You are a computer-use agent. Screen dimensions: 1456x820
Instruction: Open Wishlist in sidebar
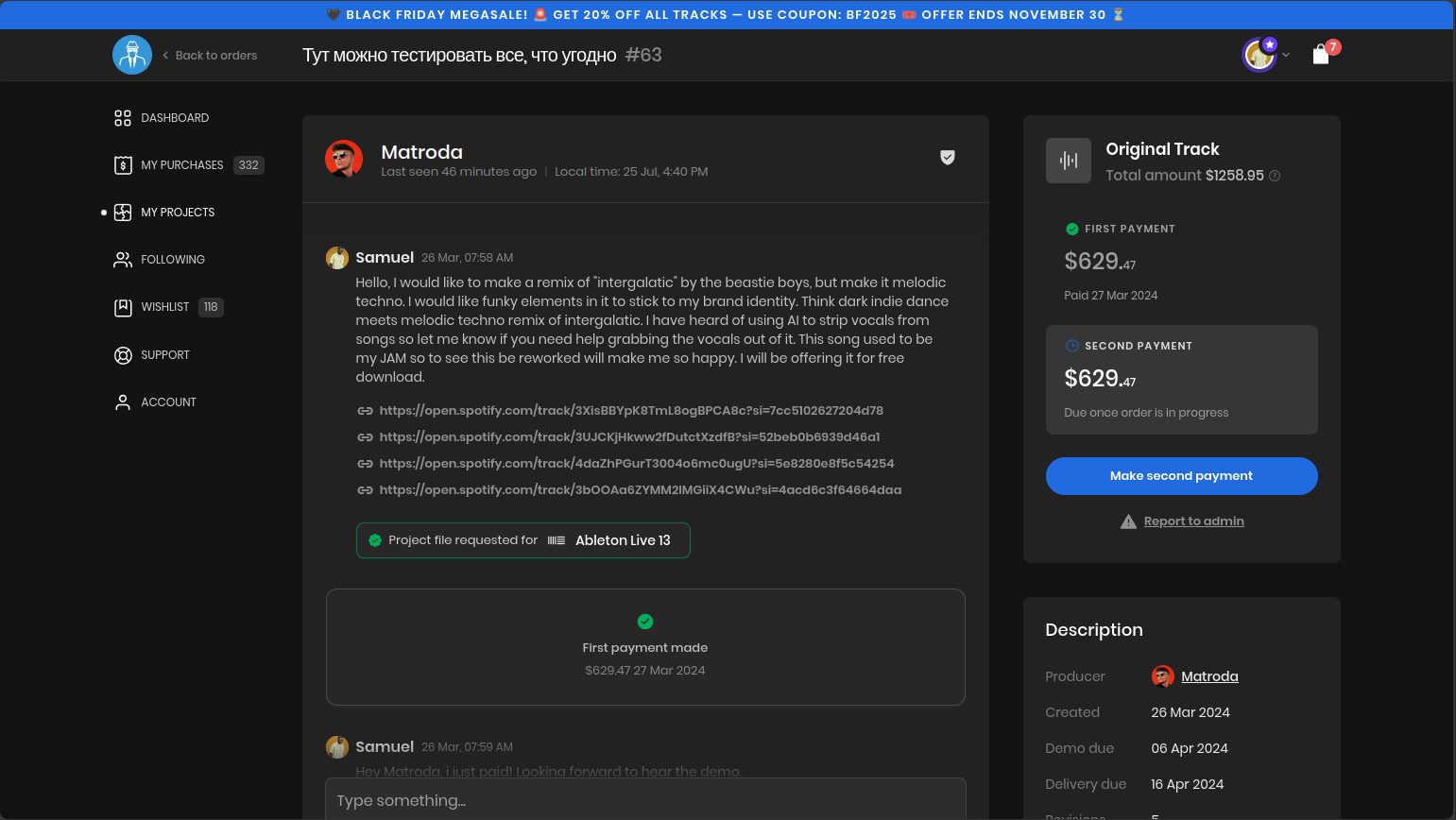[x=164, y=307]
